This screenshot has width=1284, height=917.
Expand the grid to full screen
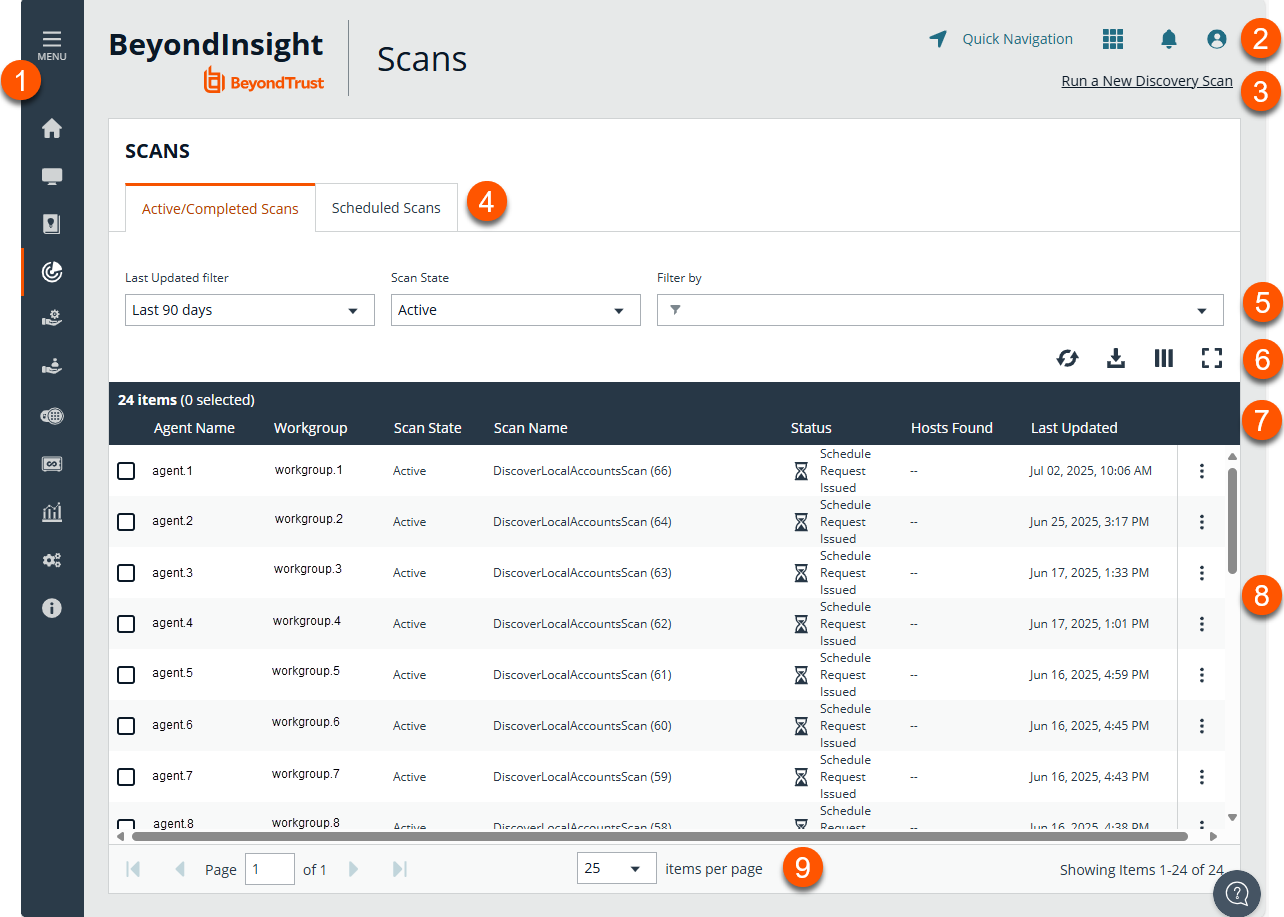(x=1212, y=358)
